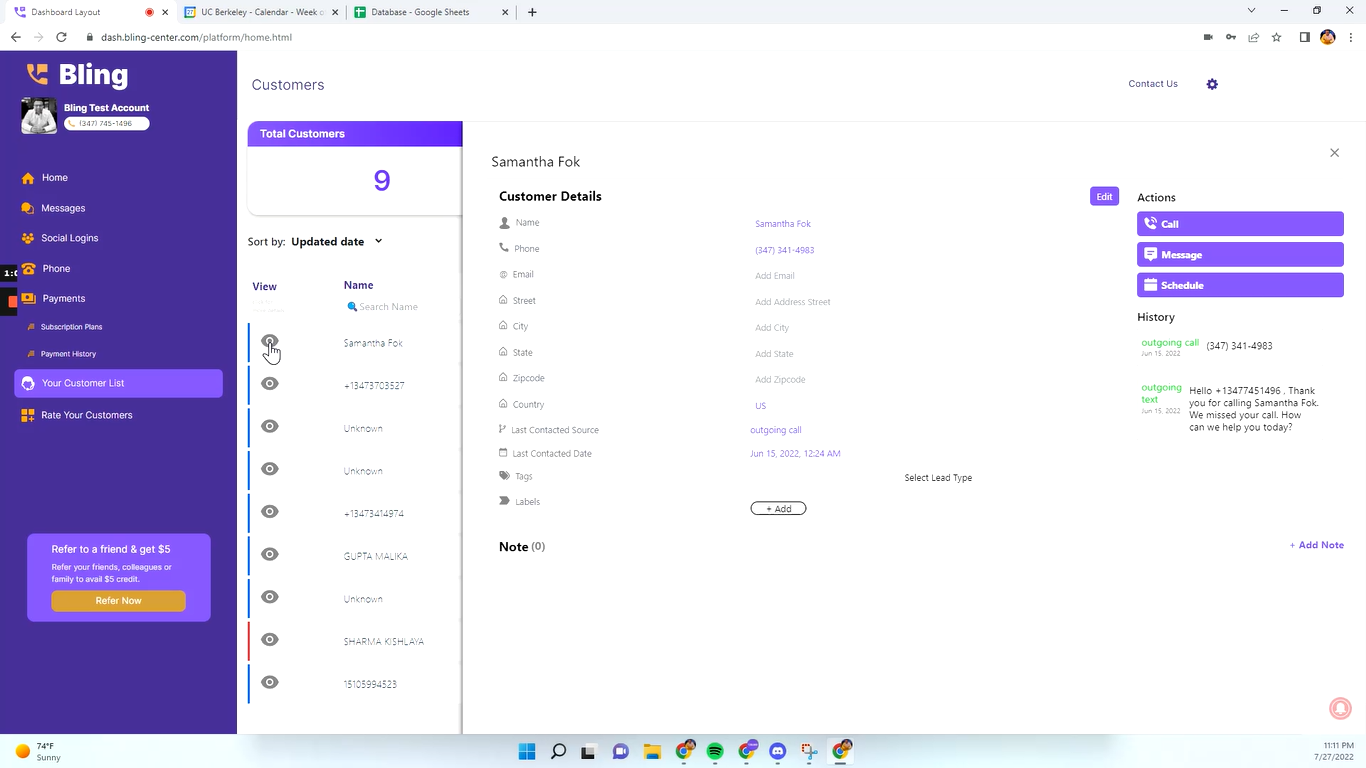
Task: Reload the page
Action: point(61,37)
